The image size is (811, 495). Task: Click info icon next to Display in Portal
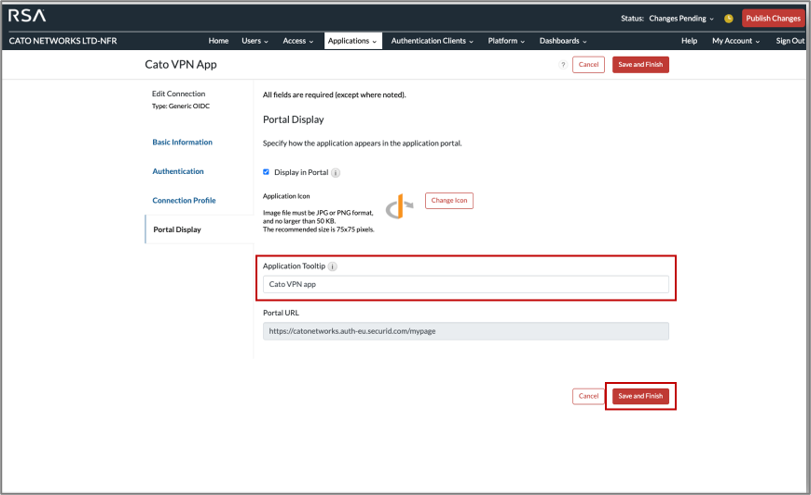tap(336, 173)
